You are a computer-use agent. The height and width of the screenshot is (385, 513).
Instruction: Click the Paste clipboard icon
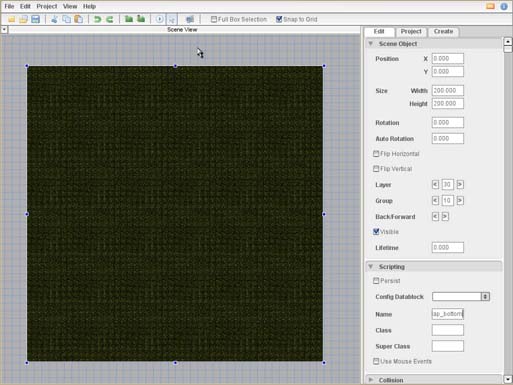(x=79, y=19)
